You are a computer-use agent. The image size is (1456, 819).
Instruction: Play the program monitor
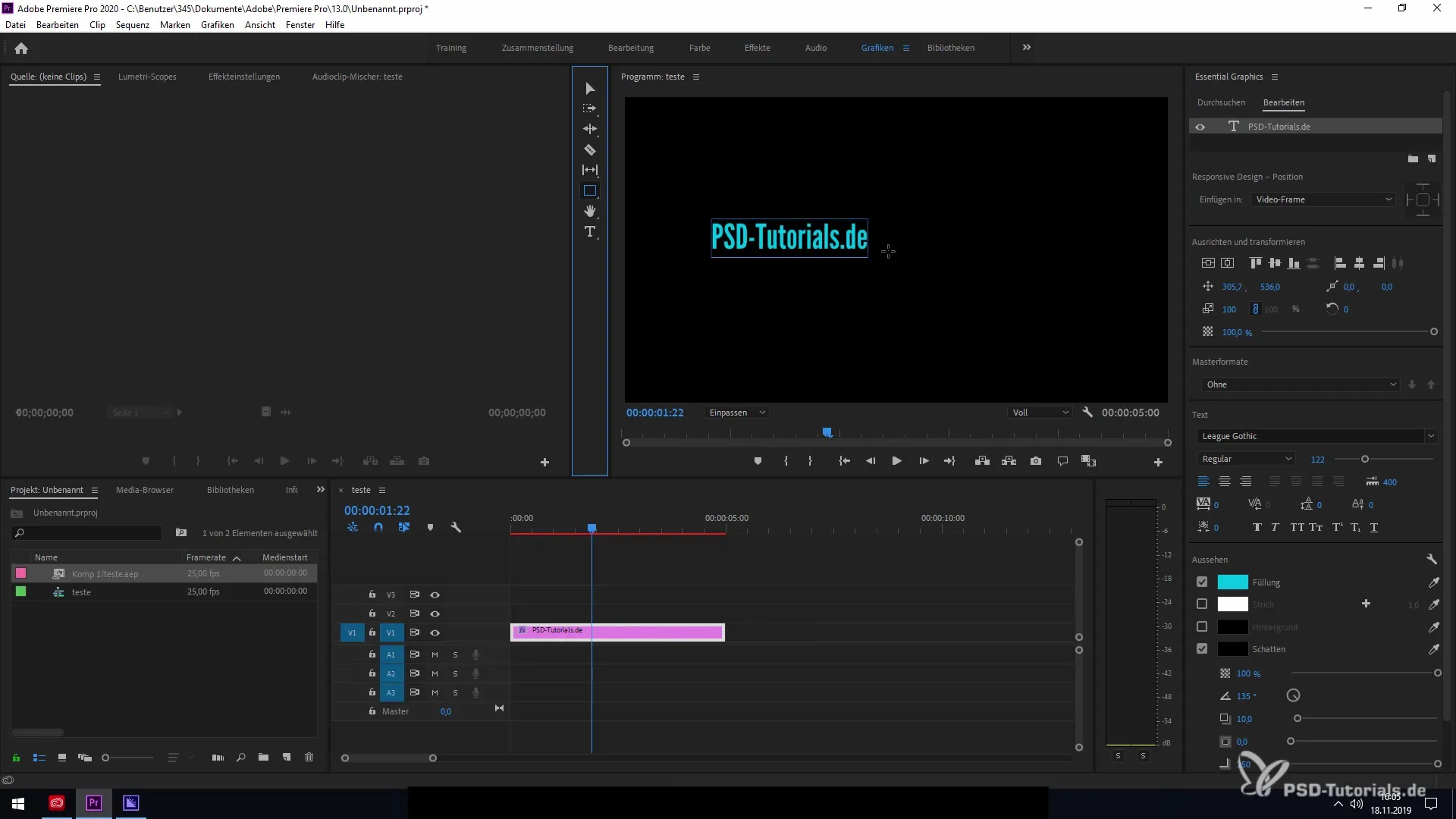(x=896, y=461)
